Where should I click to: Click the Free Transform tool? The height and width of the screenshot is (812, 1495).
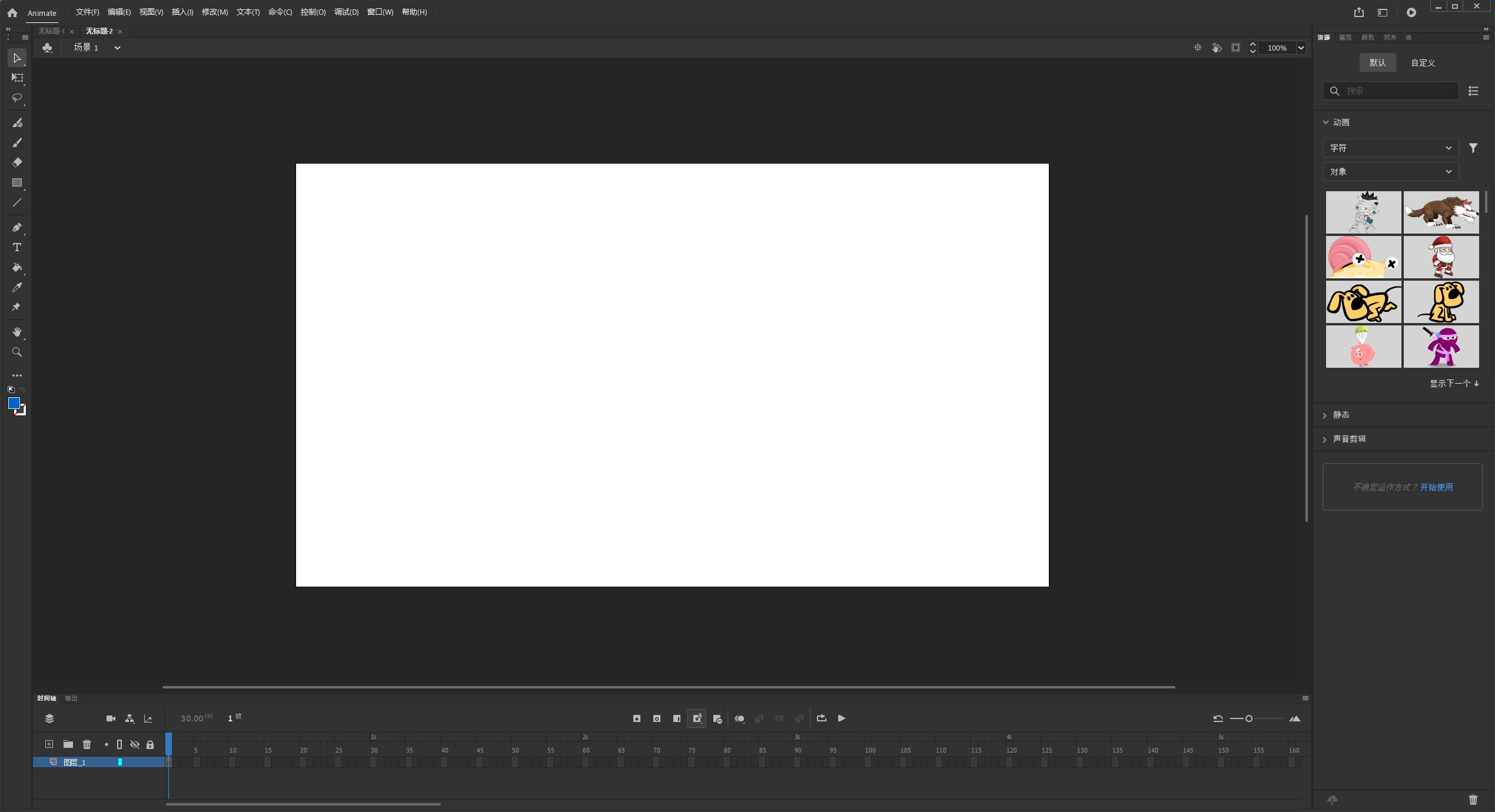tap(17, 78)
